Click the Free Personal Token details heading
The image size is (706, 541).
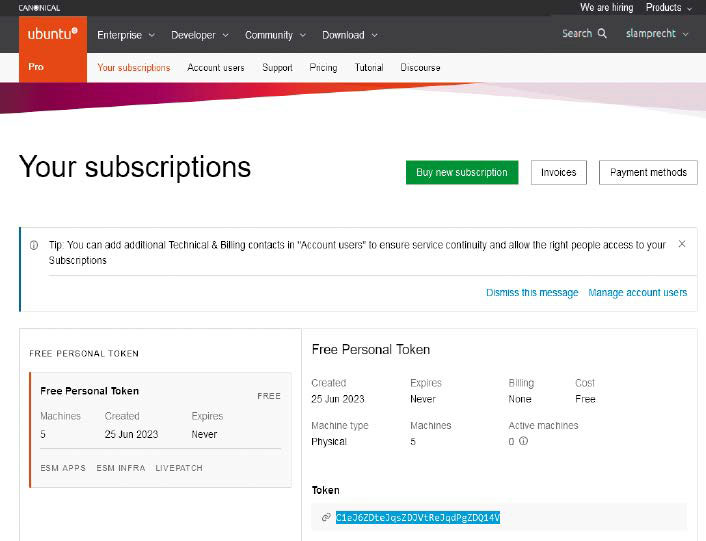(x=371, y=350)
